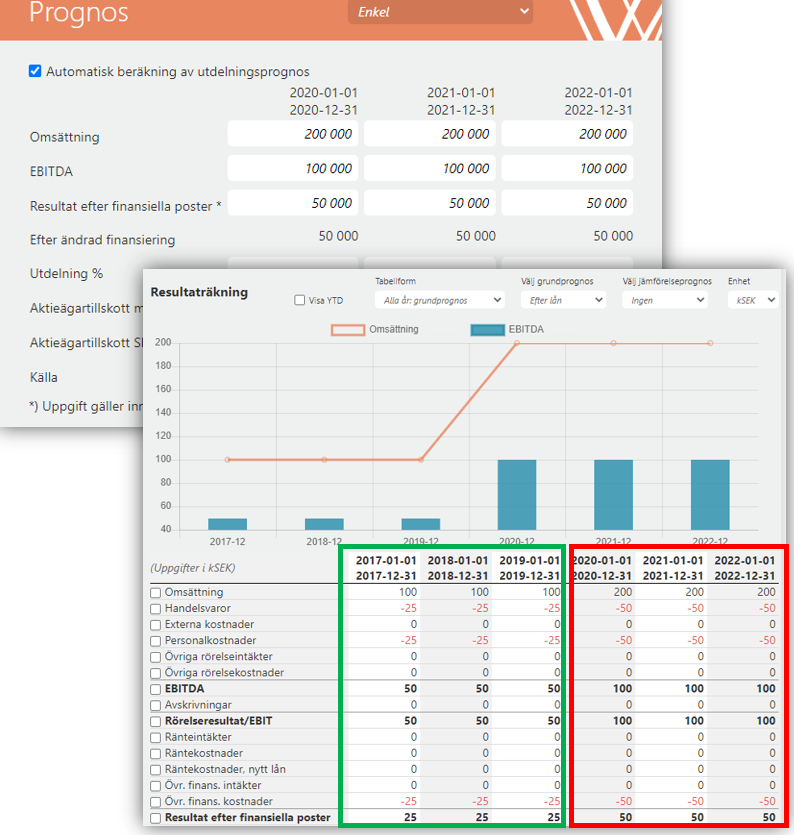
Task: Click EBITDA value 100 for 2022 column
Action: [x=765, y=689]
